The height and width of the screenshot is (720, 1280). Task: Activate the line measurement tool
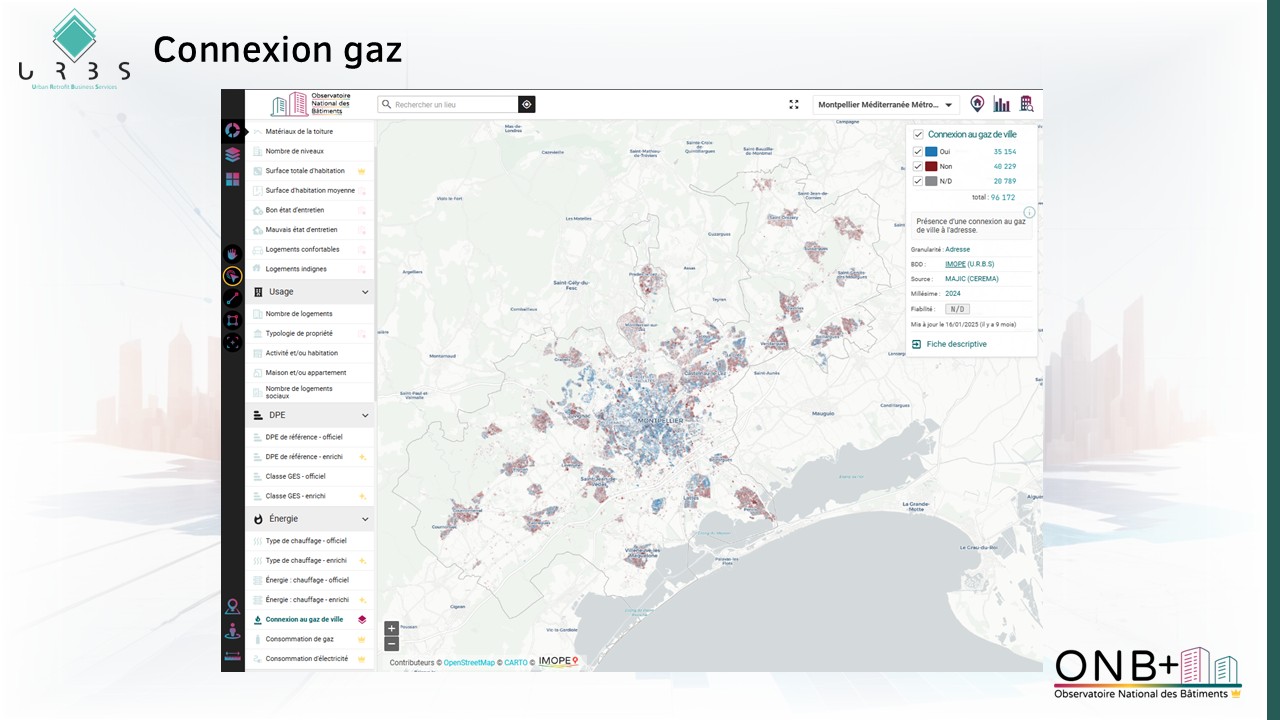tap(232, 298)
